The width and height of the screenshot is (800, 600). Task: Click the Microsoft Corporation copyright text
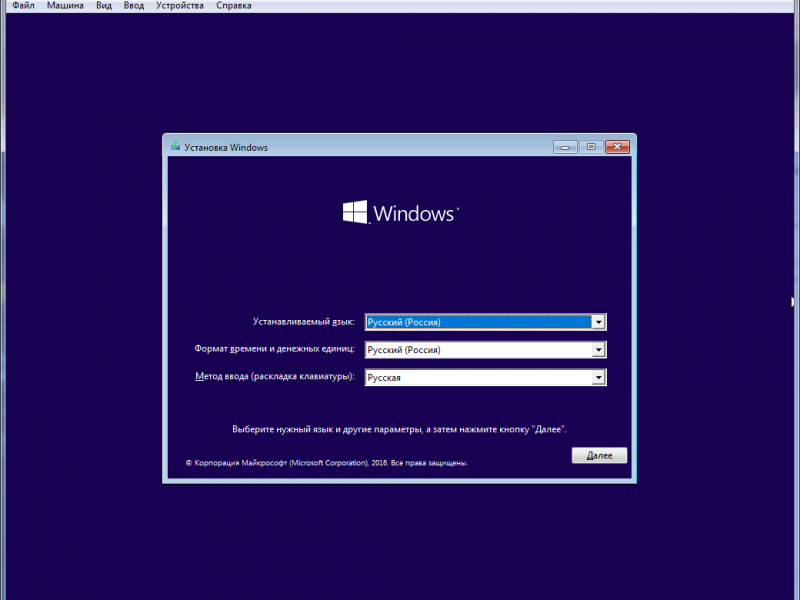point(327,463)
